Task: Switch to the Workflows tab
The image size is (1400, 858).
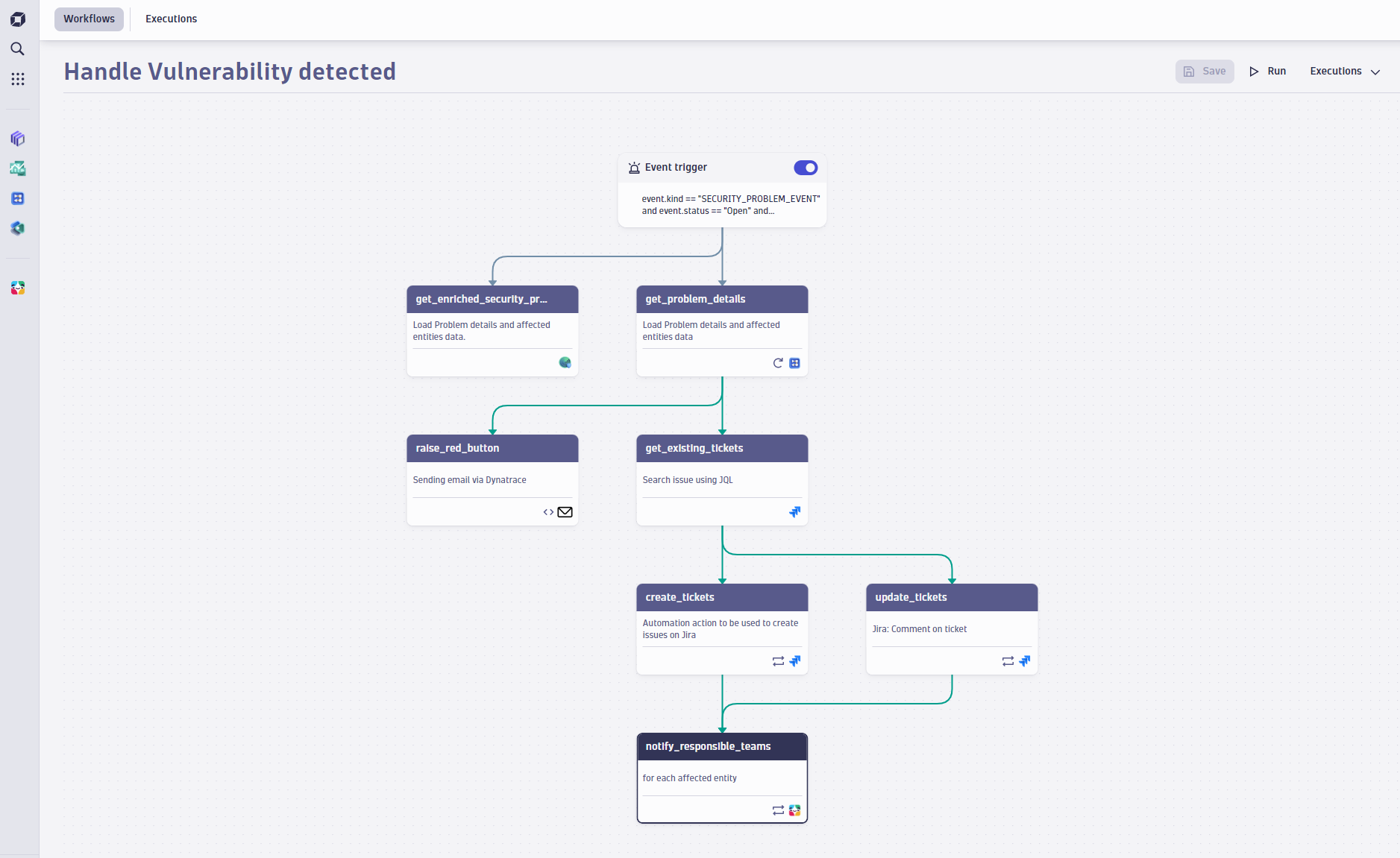Action: click(89, 19)
